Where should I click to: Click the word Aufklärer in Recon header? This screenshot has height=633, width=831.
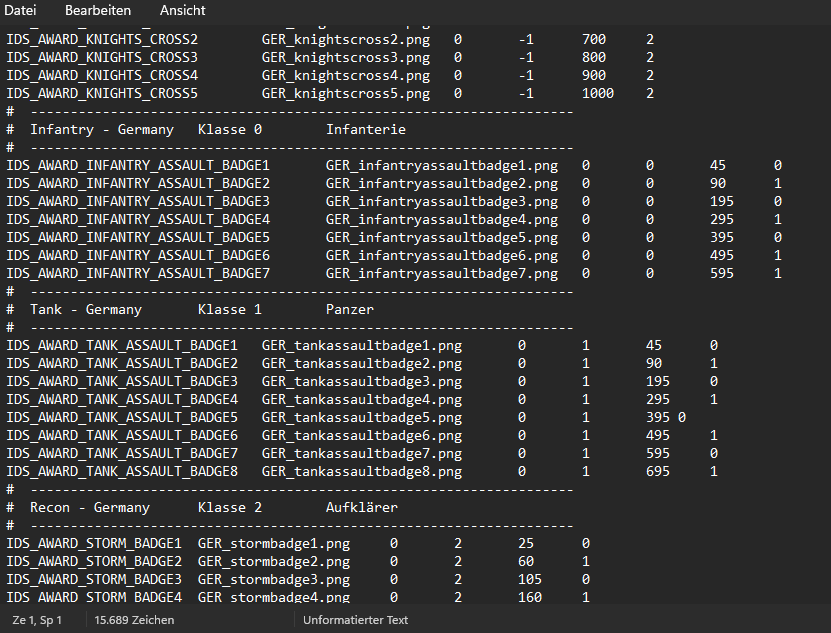361,508
